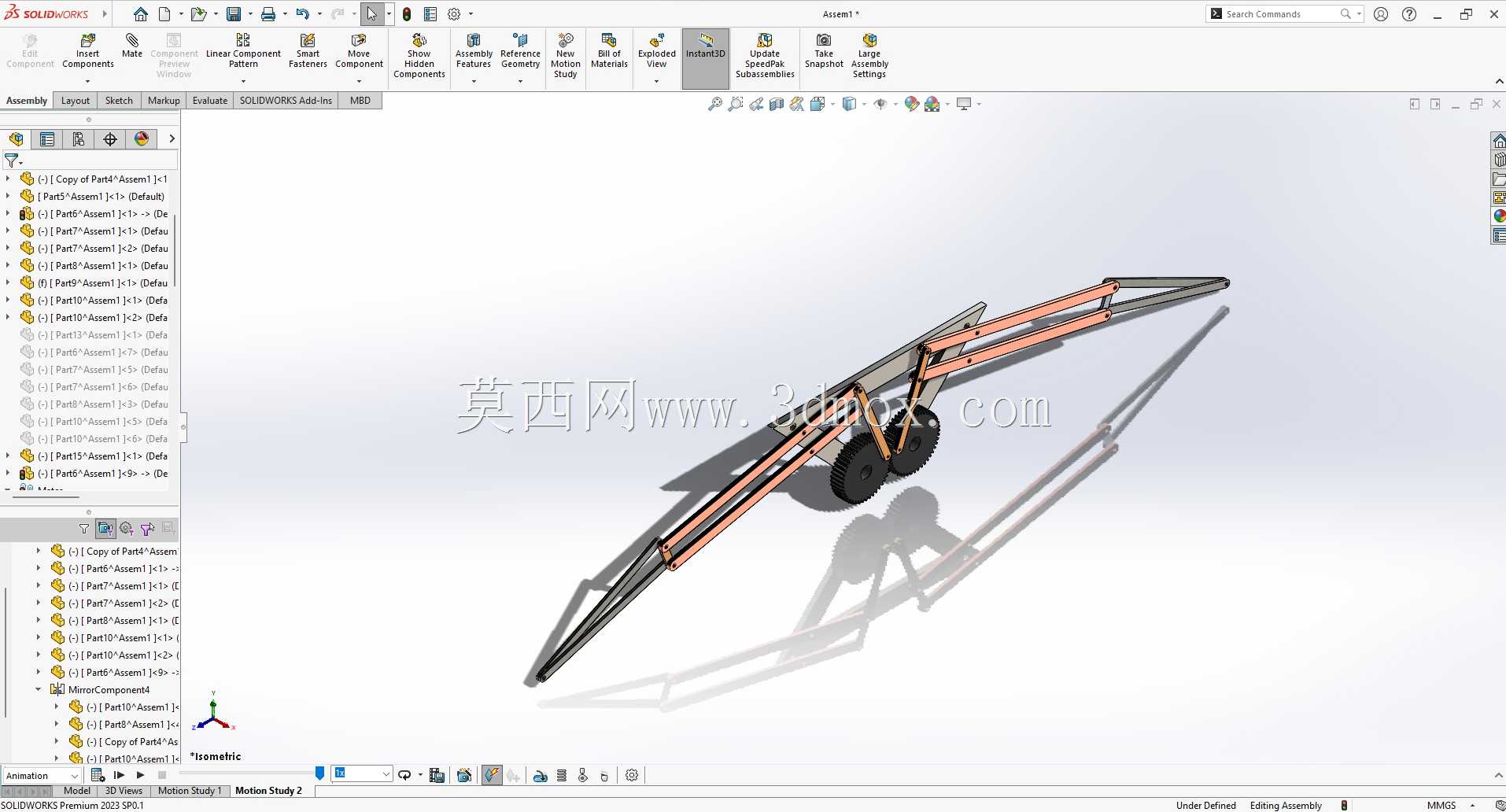
Task: Open Large Assembly Settings
Action: tap(869, 56)
